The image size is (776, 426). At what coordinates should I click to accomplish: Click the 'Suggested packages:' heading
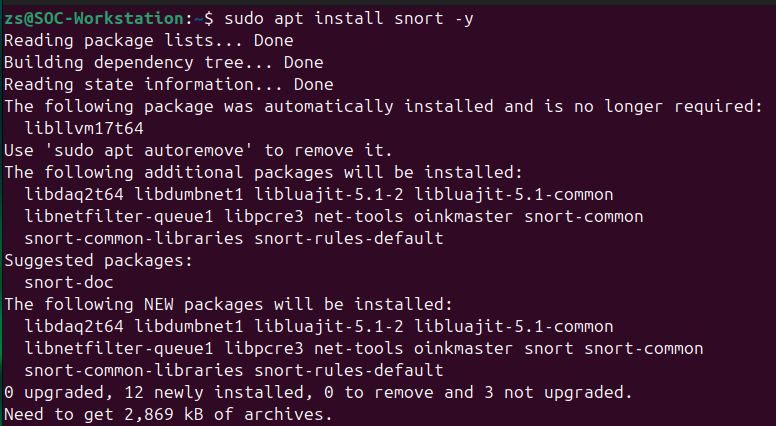pos(98,261)
